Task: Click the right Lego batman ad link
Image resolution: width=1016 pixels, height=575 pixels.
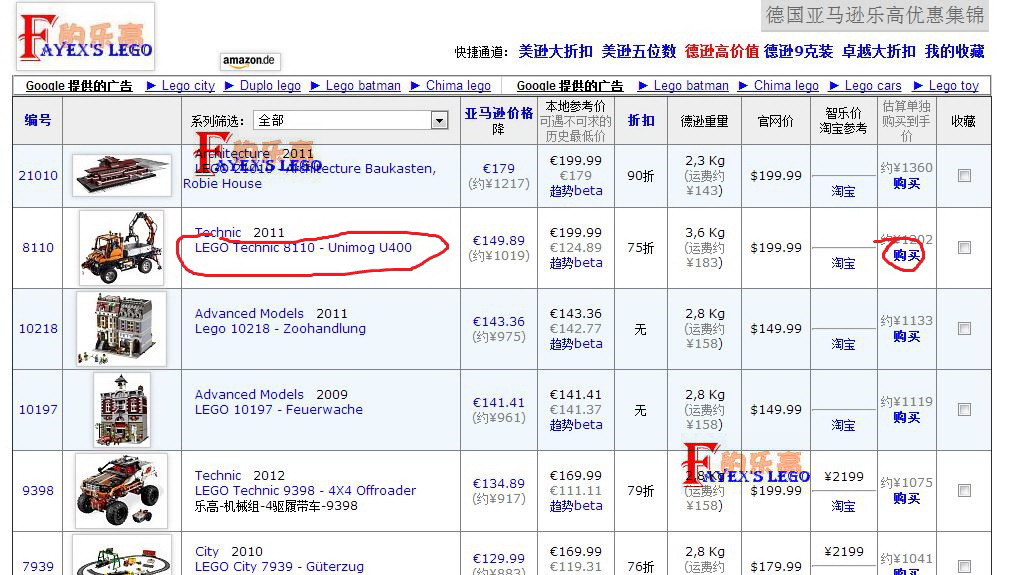Action: [691, 86]
